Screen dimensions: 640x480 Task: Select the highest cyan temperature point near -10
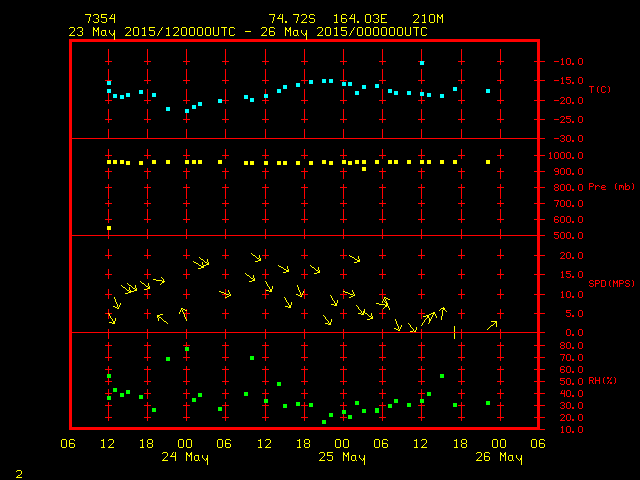click(x=422, y=63)
